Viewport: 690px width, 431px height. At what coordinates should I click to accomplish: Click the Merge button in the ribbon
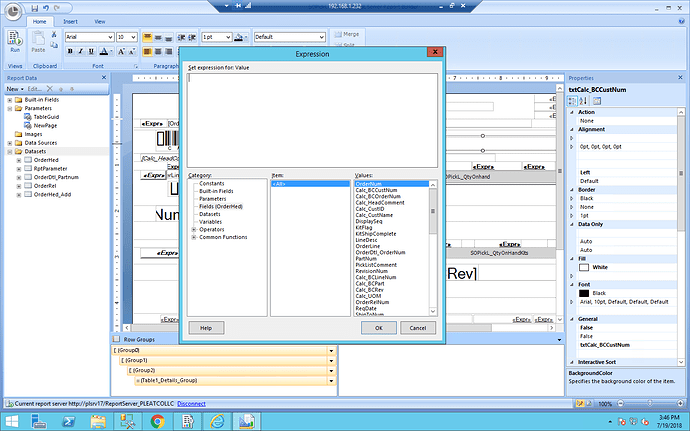point(347,34)
